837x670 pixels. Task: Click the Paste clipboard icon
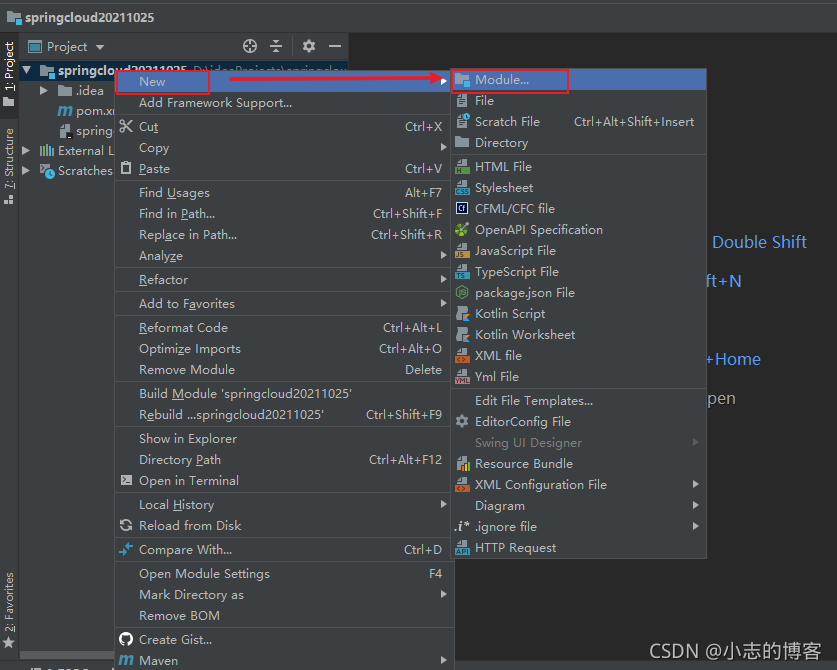pos(126,168)
